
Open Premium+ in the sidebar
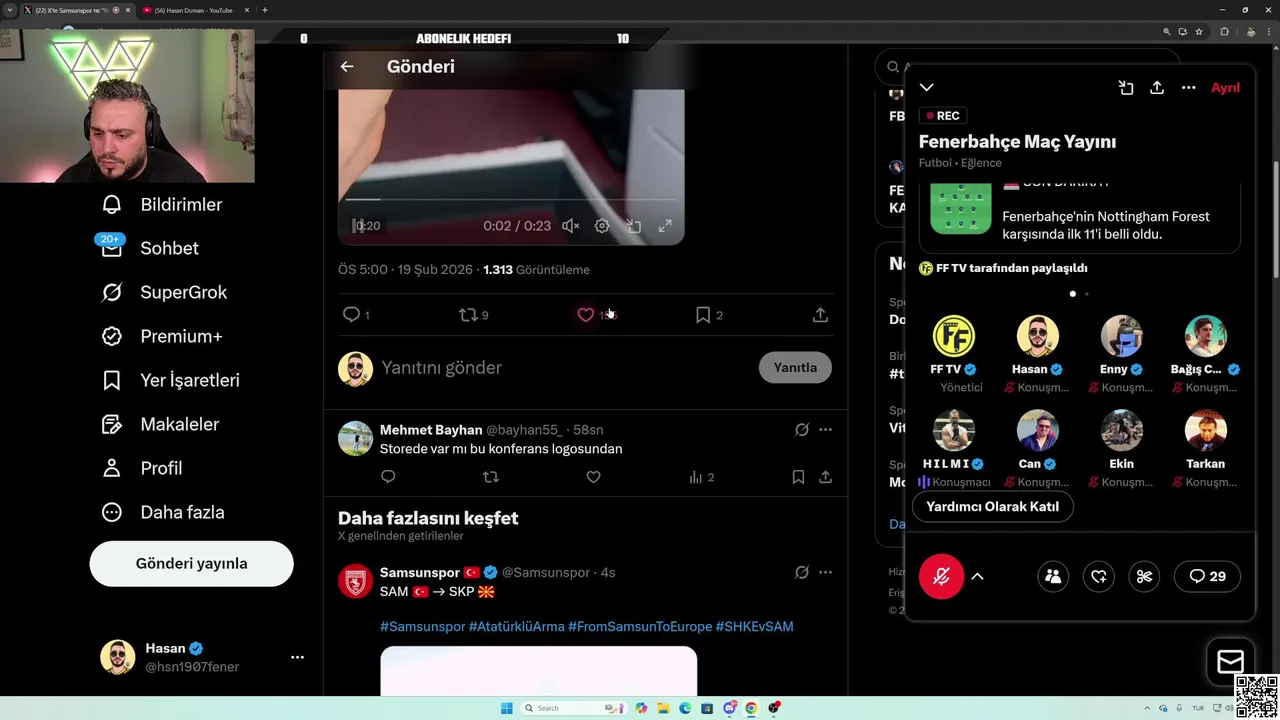162,336
